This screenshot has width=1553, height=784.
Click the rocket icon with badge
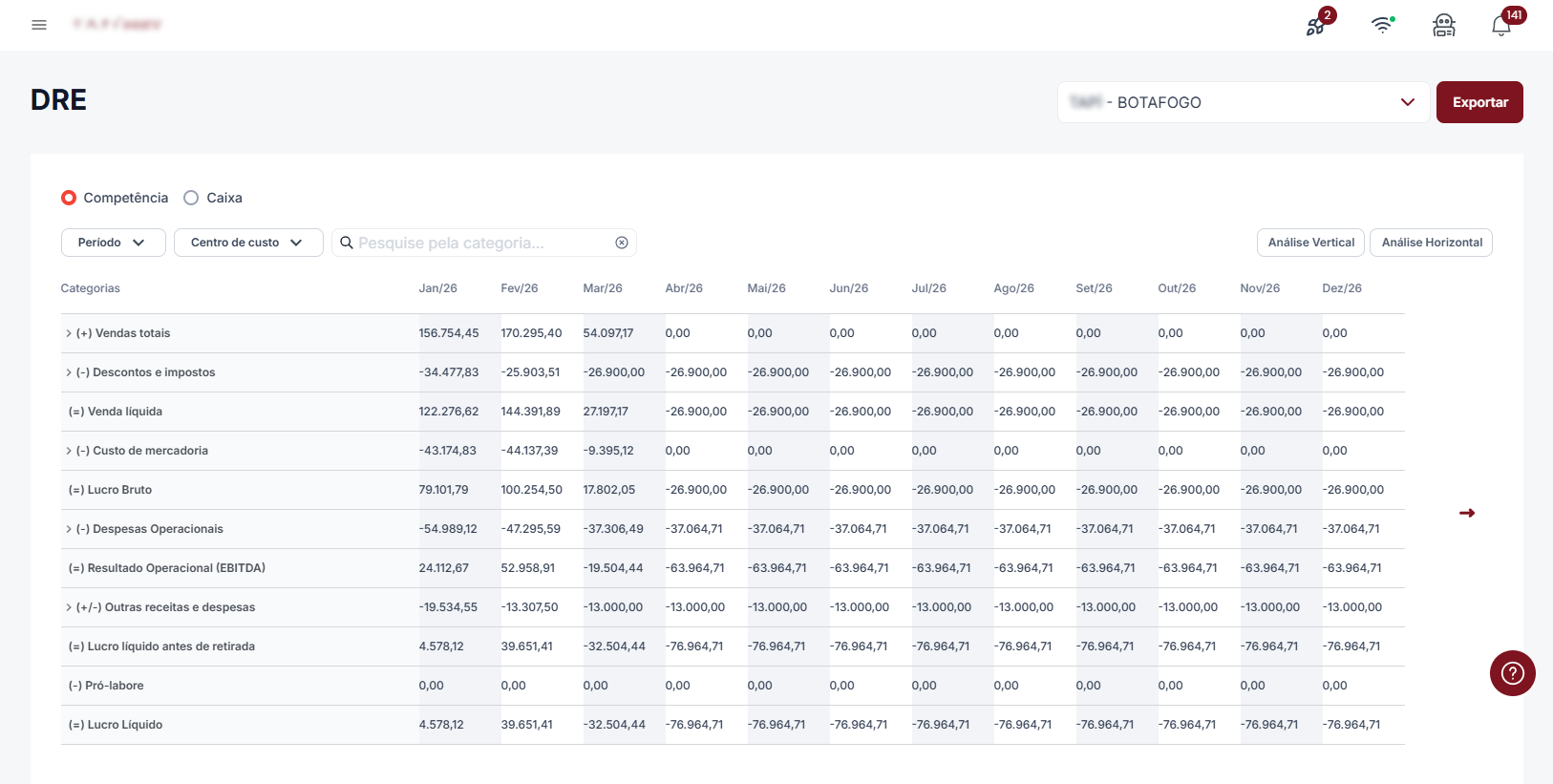[x=1316, y=26]
